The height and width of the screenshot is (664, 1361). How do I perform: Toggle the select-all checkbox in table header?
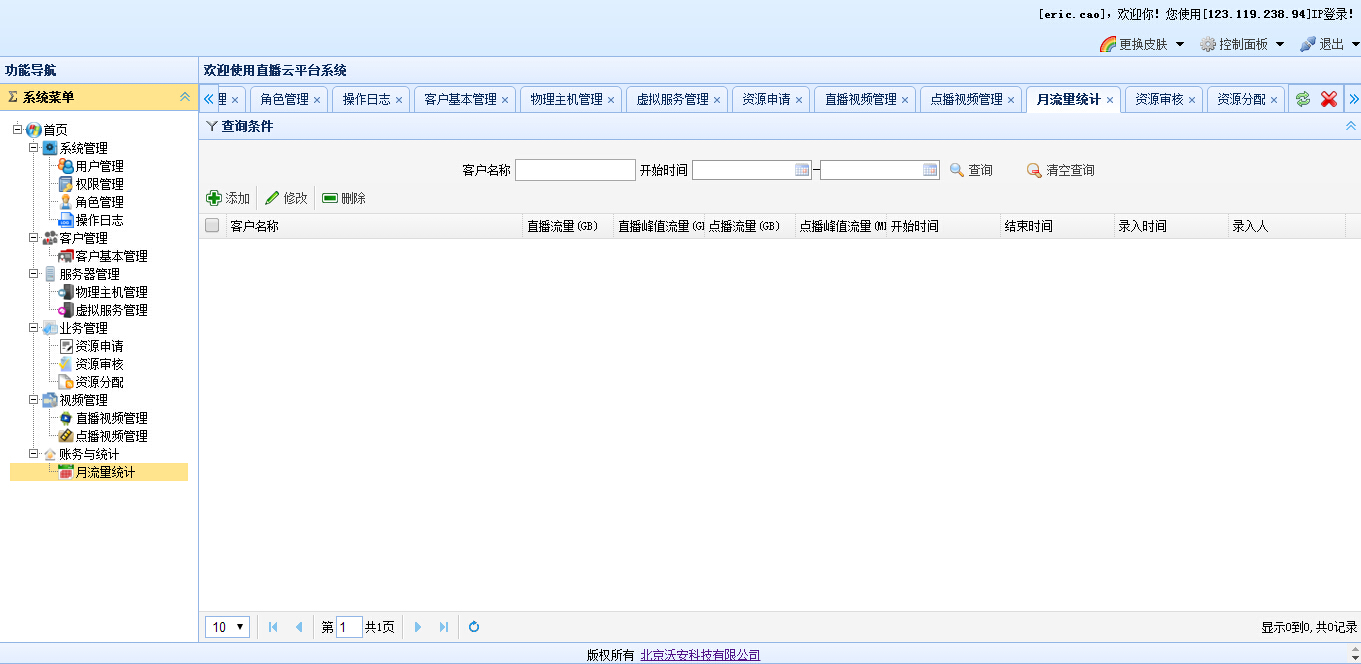(x=212, y=226)
